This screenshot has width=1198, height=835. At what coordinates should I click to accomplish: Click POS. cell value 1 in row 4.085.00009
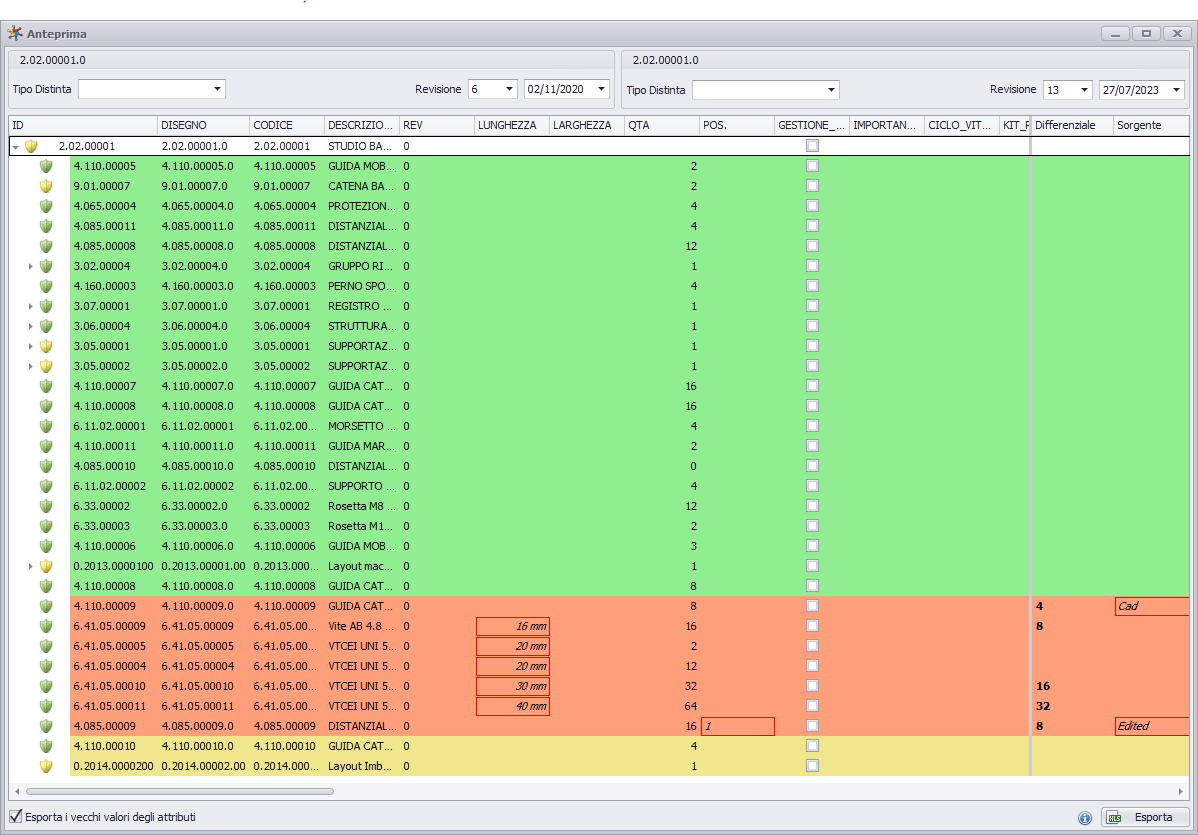(x=737, y=727)
